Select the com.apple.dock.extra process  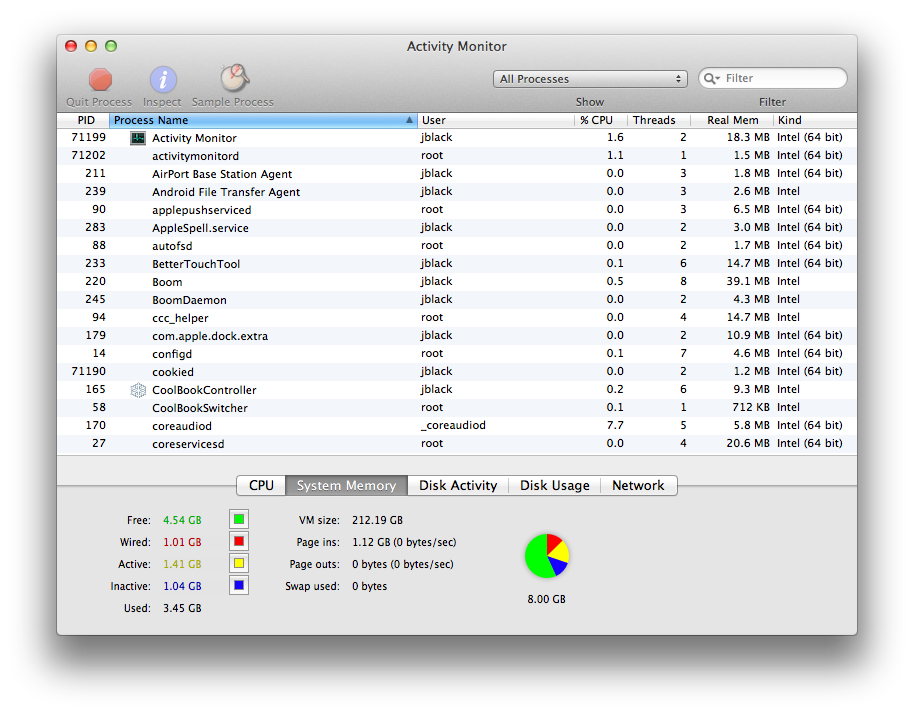point(457,336)
